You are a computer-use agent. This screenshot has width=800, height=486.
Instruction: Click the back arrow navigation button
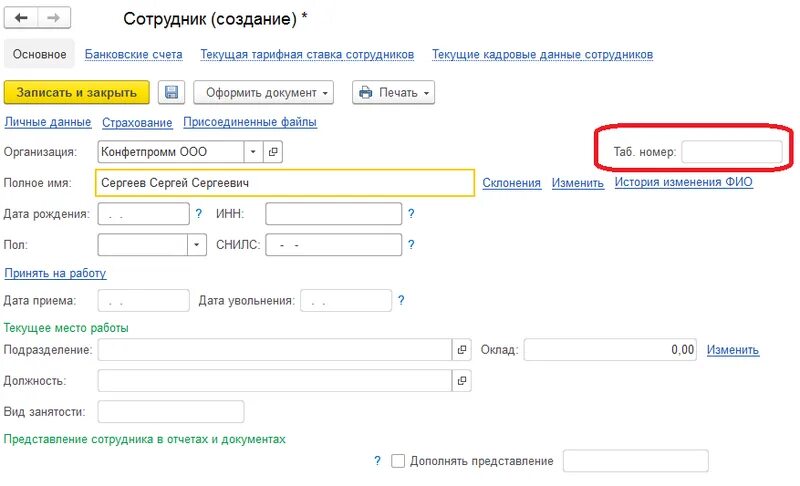[x=21, y=18]
